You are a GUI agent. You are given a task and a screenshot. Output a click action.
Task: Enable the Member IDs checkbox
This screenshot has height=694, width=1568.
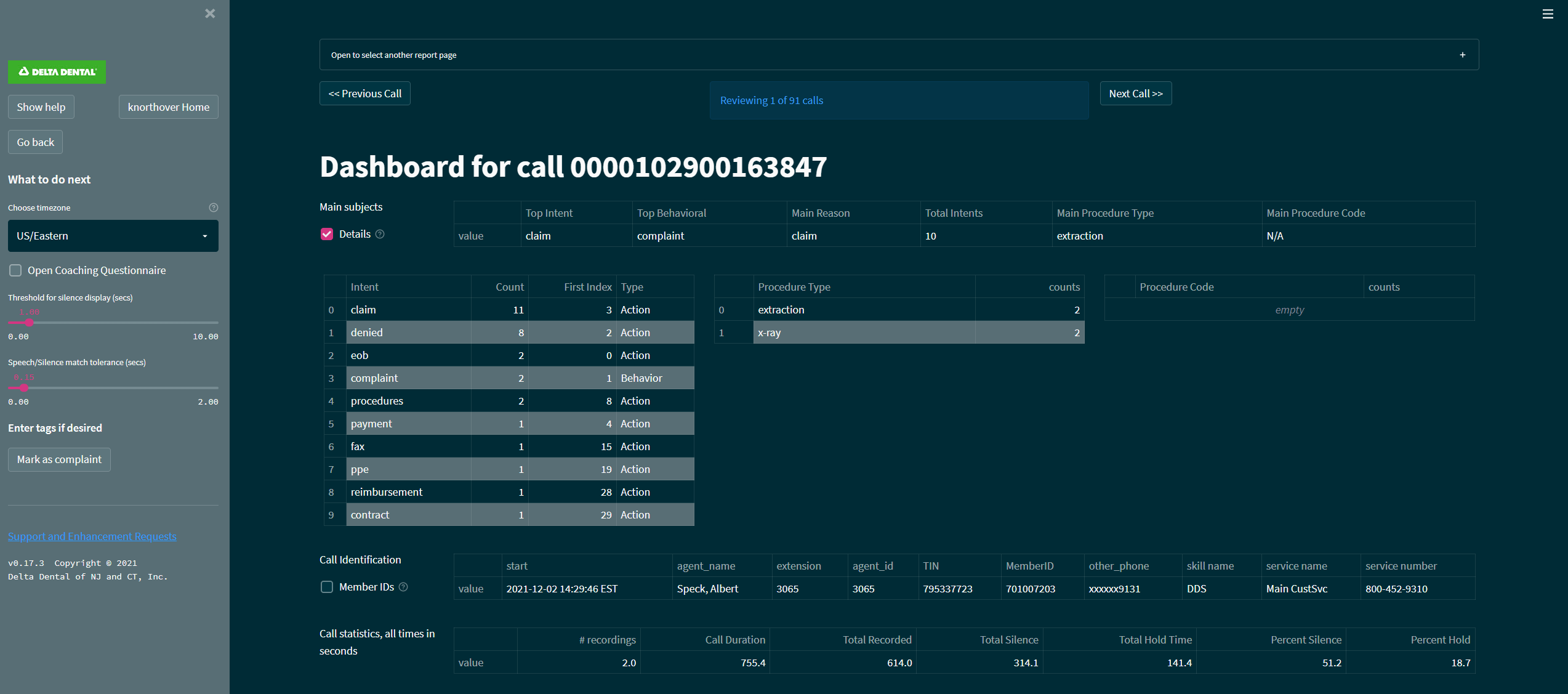[x=327, y=587]
